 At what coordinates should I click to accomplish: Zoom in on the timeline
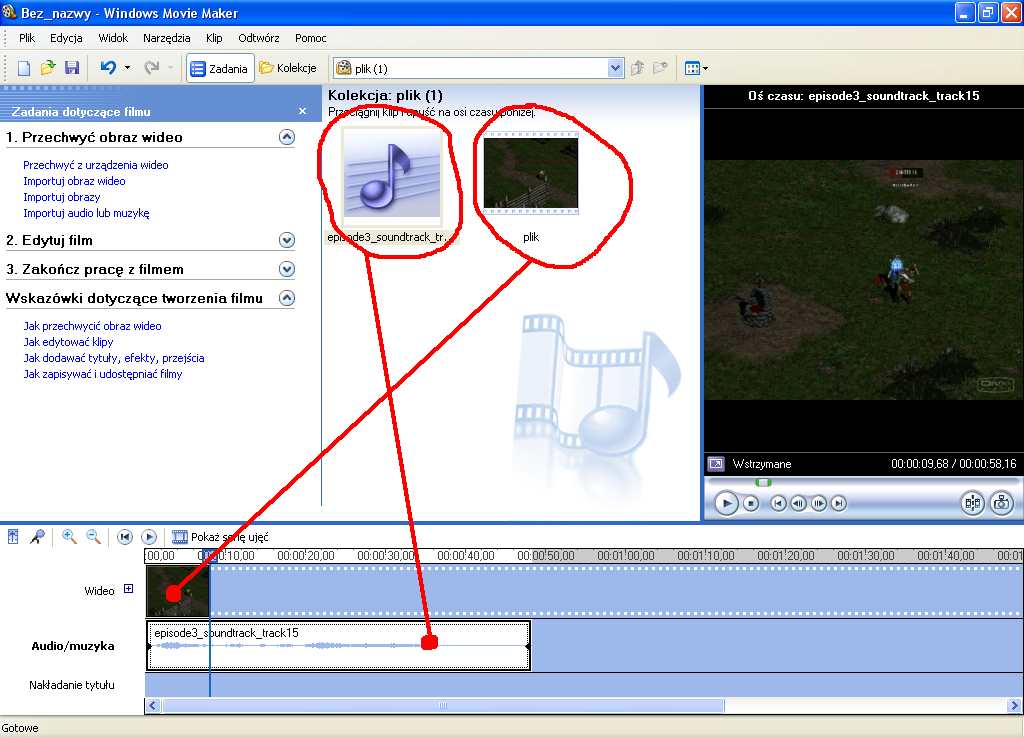[x=69, y=537]
